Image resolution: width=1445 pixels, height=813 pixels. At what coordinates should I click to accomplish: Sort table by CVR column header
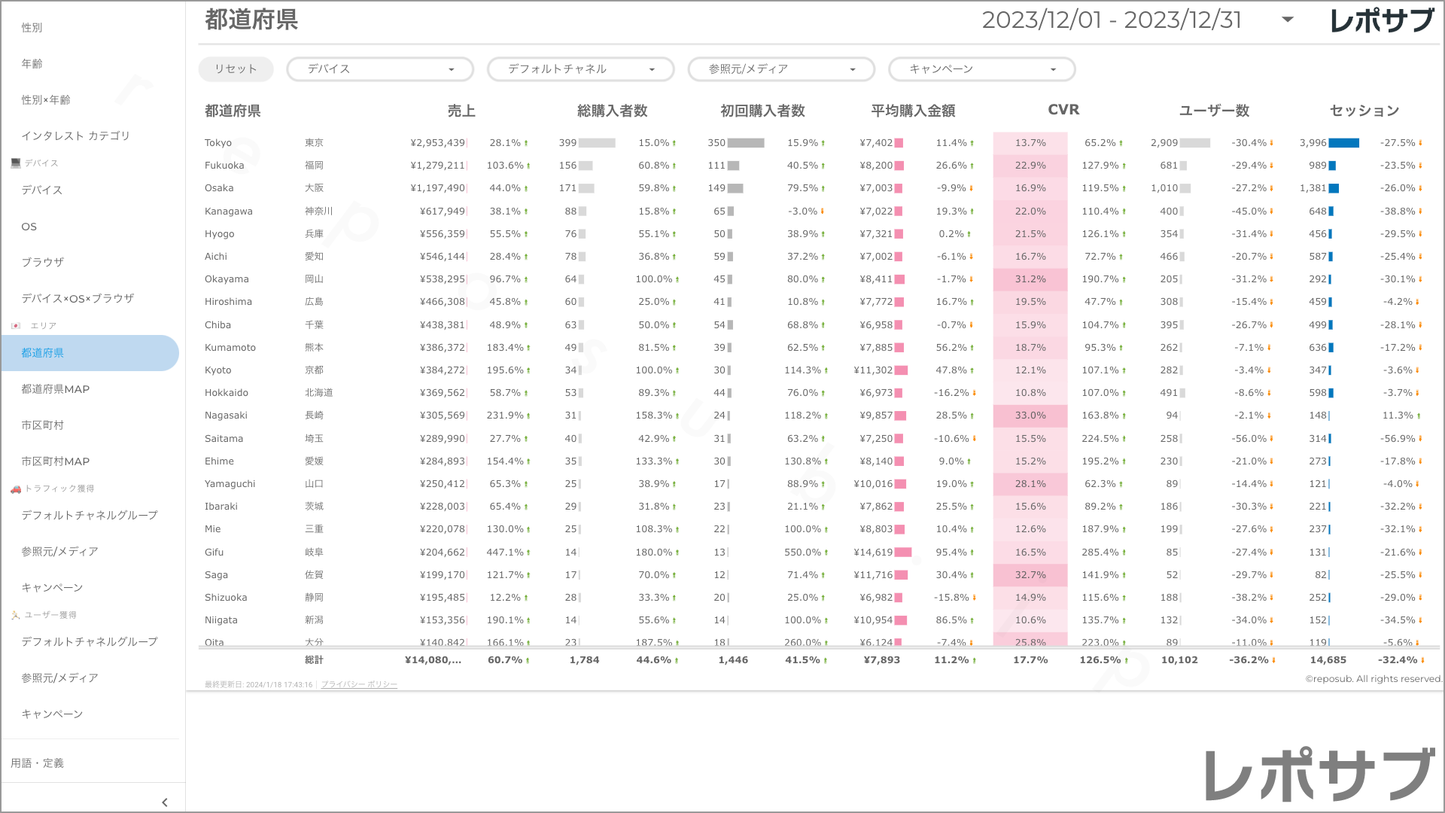point(1063,110)
